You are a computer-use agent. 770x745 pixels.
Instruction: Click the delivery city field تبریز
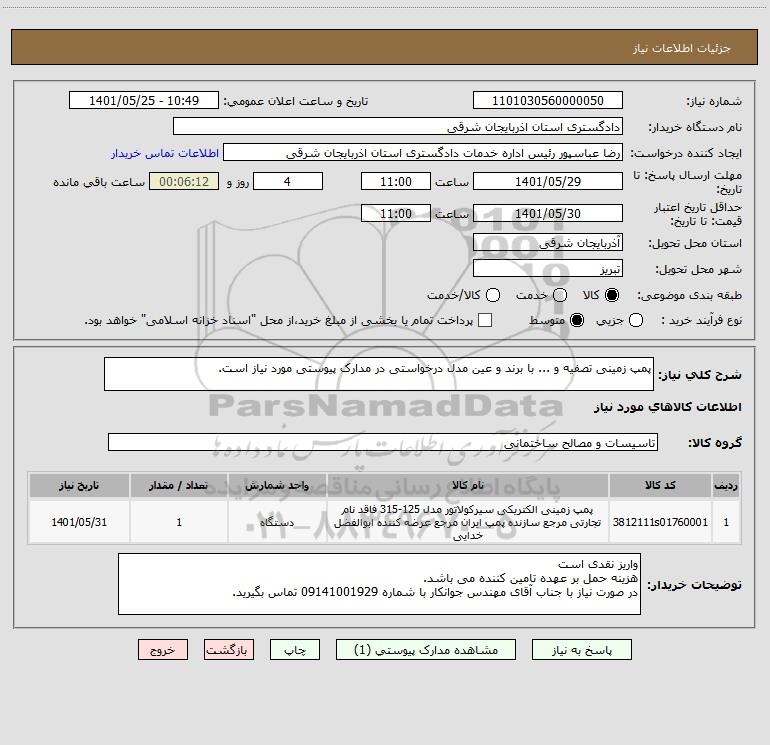coord(548,269)
